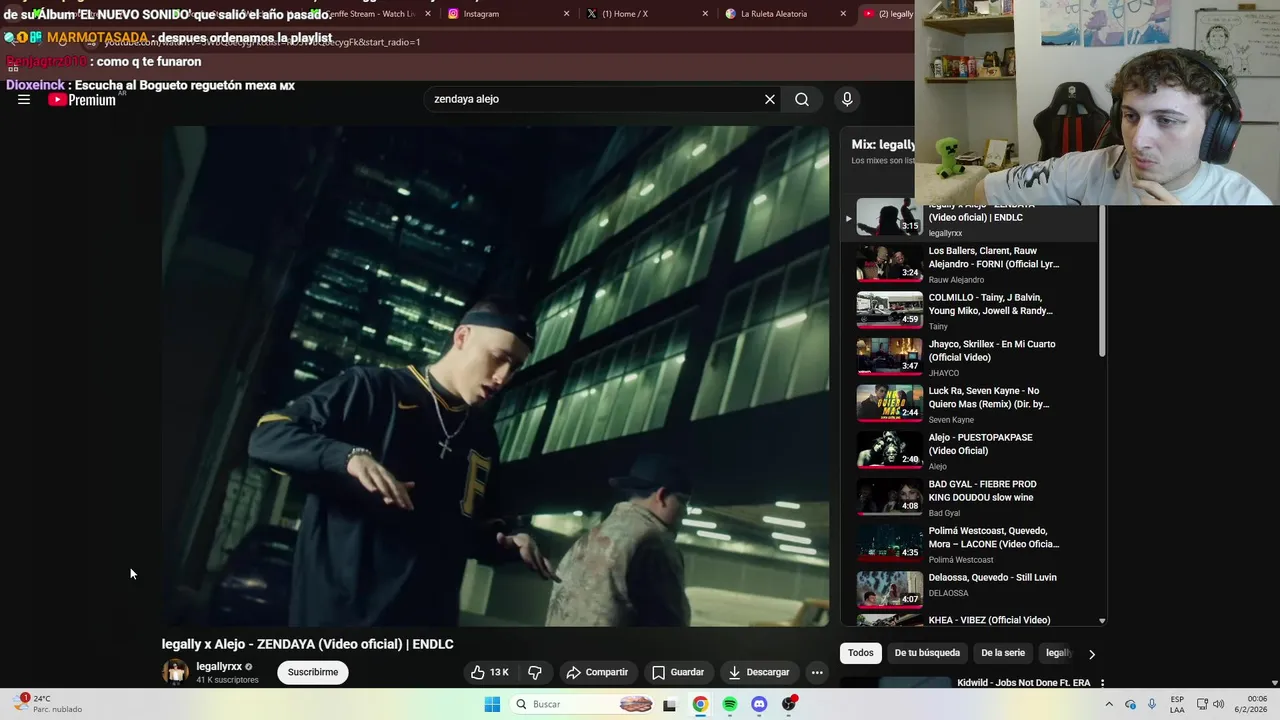Play Jhayco Skrillex En Mi Cuarto

(x=970, y=357)
